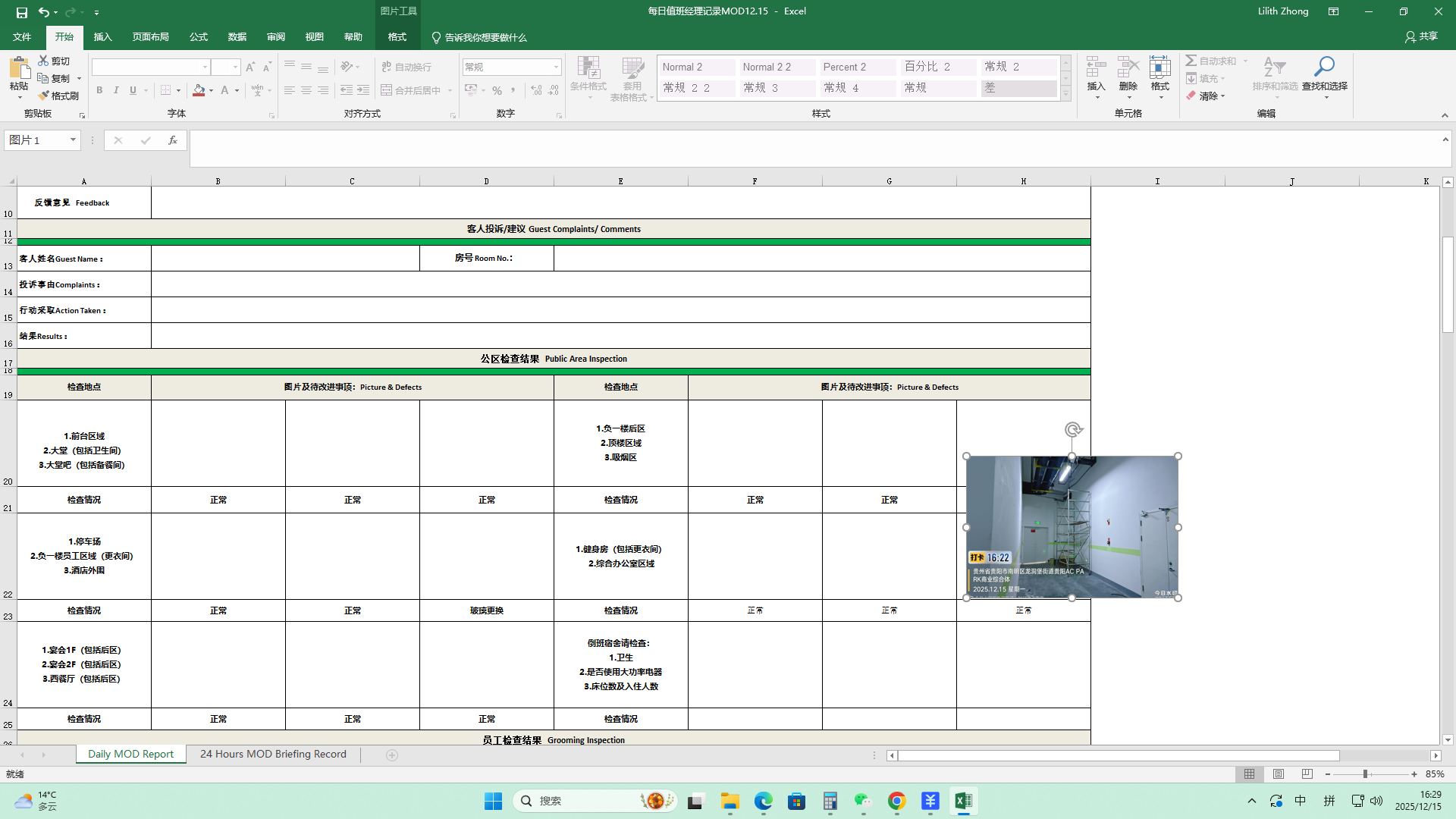Switch to 24 Hours MOD Briefing Record sheet
Image resolution: width=1456 pixels, height=819 pixels.
(273, 755)
